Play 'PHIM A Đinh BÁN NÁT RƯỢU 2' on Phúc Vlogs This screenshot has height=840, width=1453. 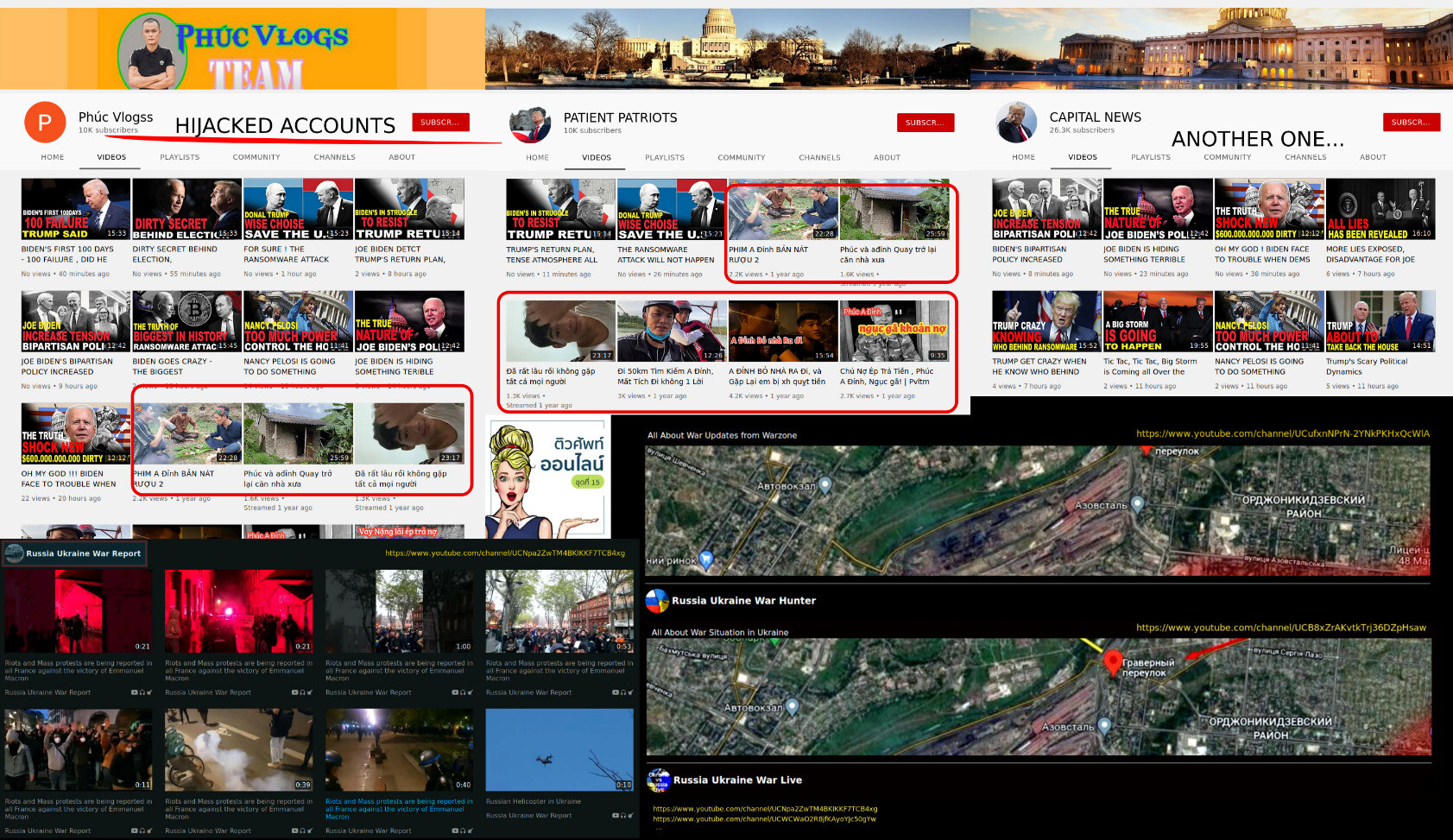coord(186,433)
